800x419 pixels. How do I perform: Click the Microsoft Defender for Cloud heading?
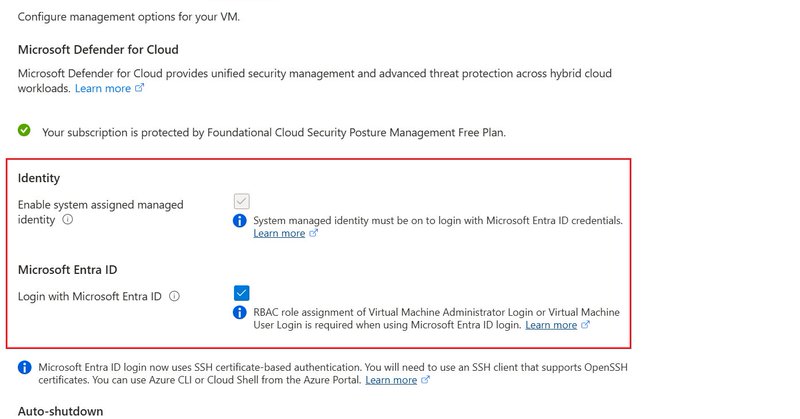pyautogui.click(x=98, y=50)
